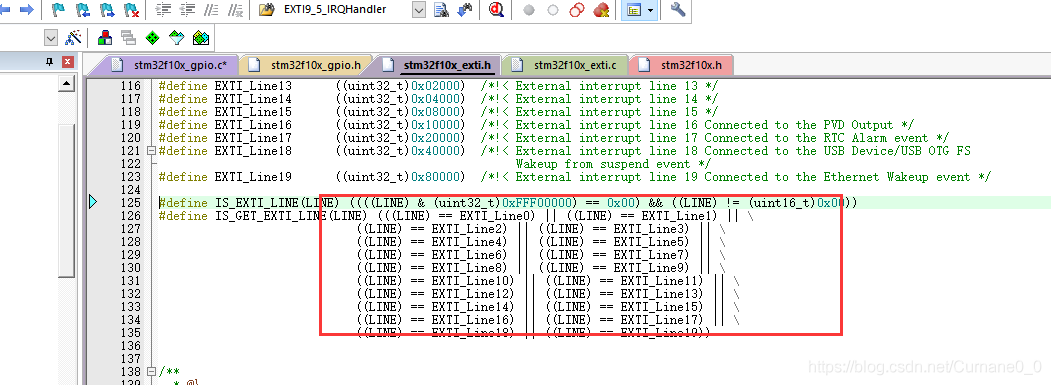Image resolution: width=1051 pixels, height=385 pixels.
Task: Disable all breakpoints with the red rings
Action: [x=577, y=10]
